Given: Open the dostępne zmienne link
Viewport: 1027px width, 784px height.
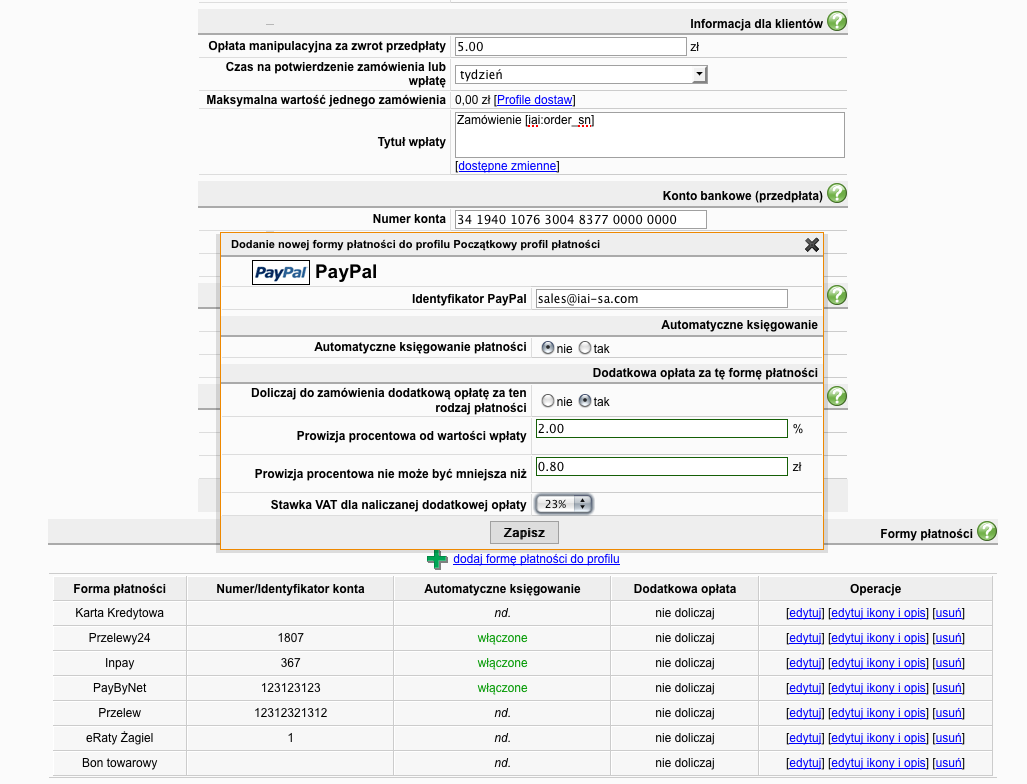Looking at the screenshot, I should [507, 166].
